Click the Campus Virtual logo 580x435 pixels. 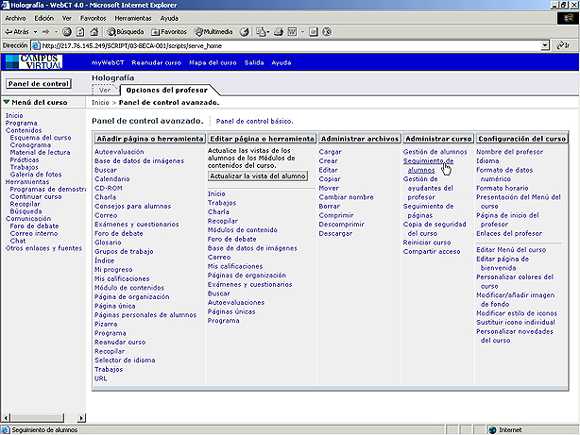tap(34, 62)
